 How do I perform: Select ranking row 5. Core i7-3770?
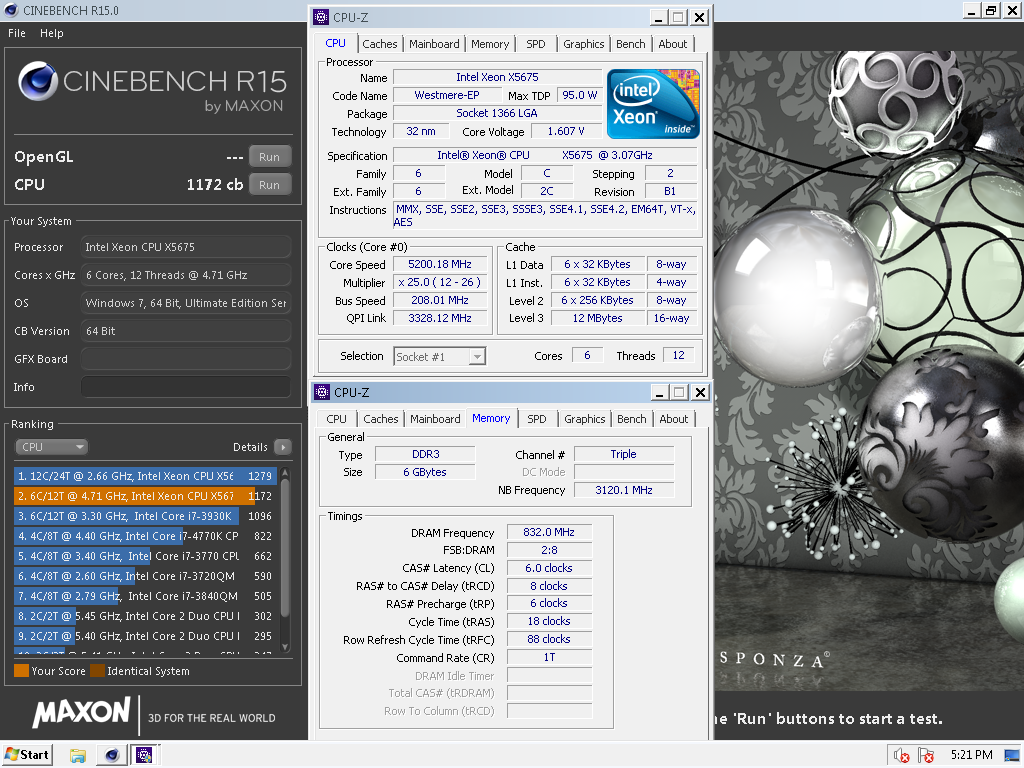point(145,556)
